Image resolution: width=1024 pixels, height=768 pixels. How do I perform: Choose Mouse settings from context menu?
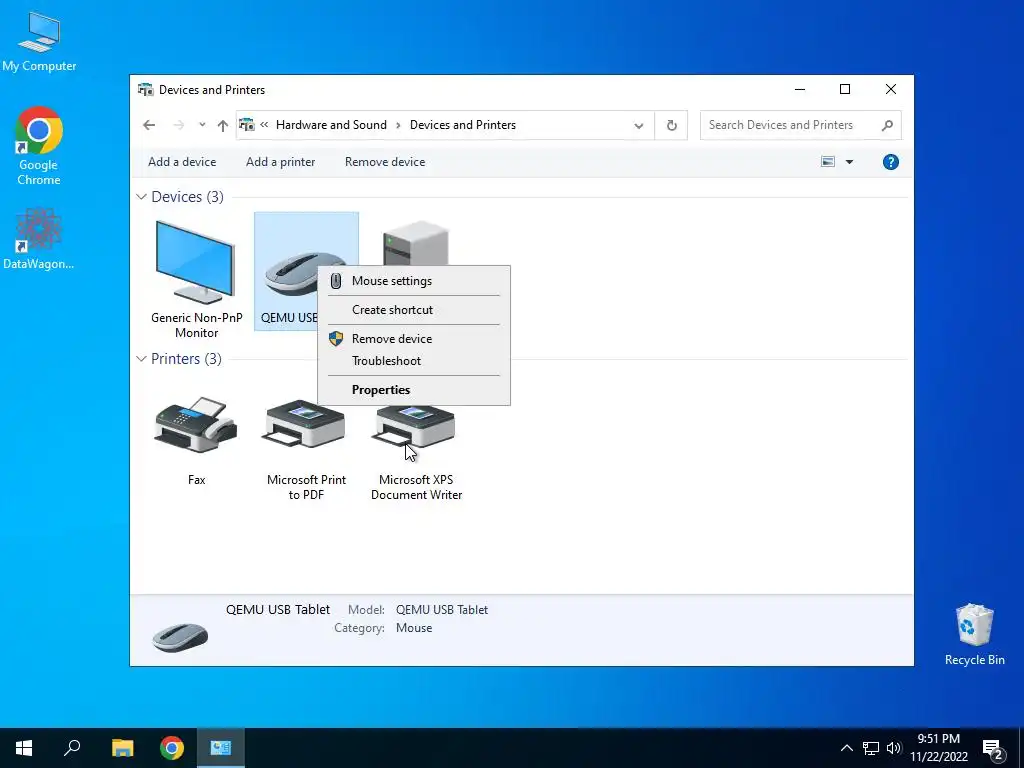(x=413, y=281)
